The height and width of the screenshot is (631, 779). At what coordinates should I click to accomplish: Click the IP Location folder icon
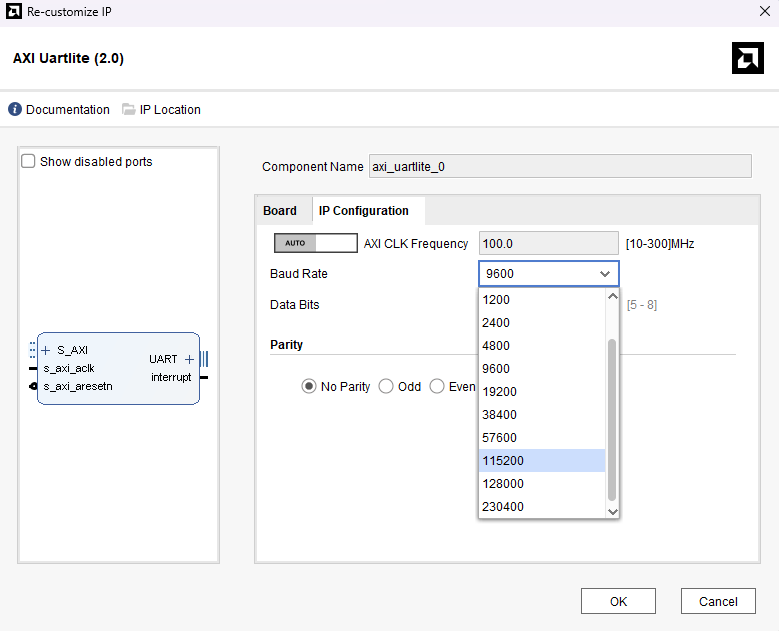[x=129, y=110]
